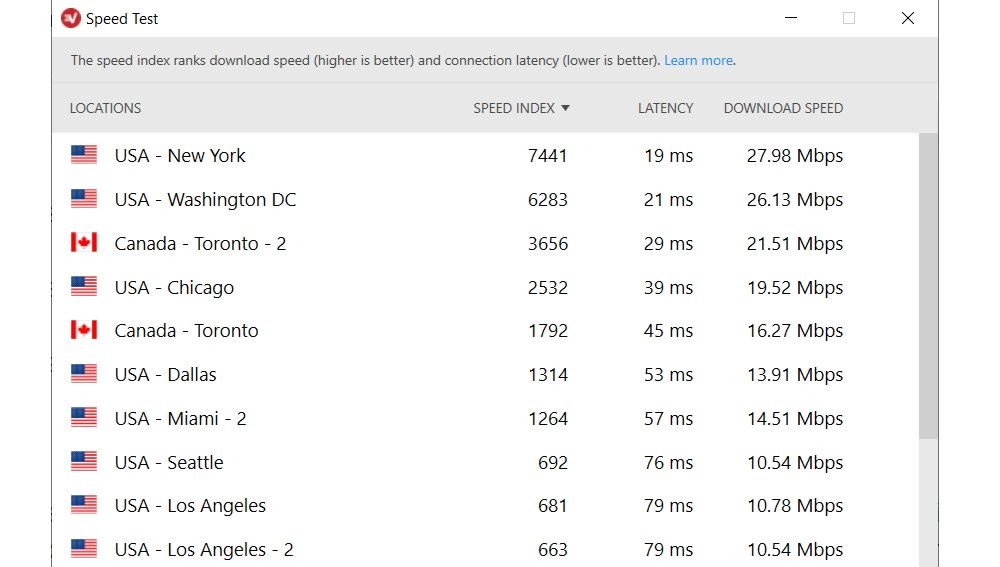Click the vertical scrollbar thumb

(928, 285)
